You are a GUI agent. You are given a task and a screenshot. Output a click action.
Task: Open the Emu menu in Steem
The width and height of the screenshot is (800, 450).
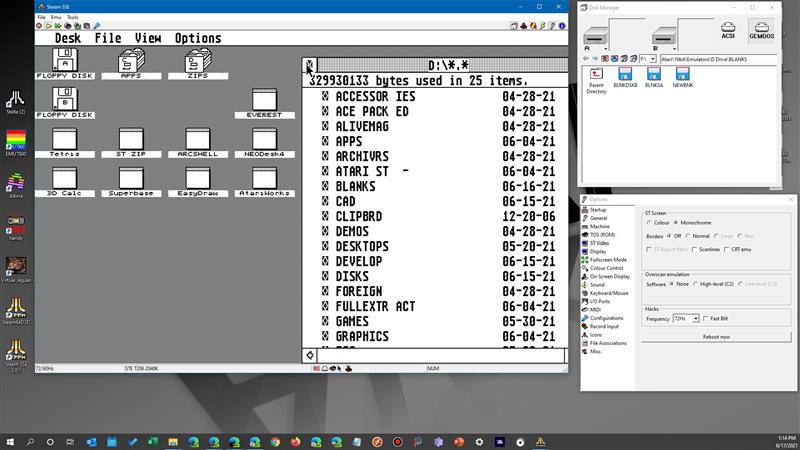pos(56,17)
